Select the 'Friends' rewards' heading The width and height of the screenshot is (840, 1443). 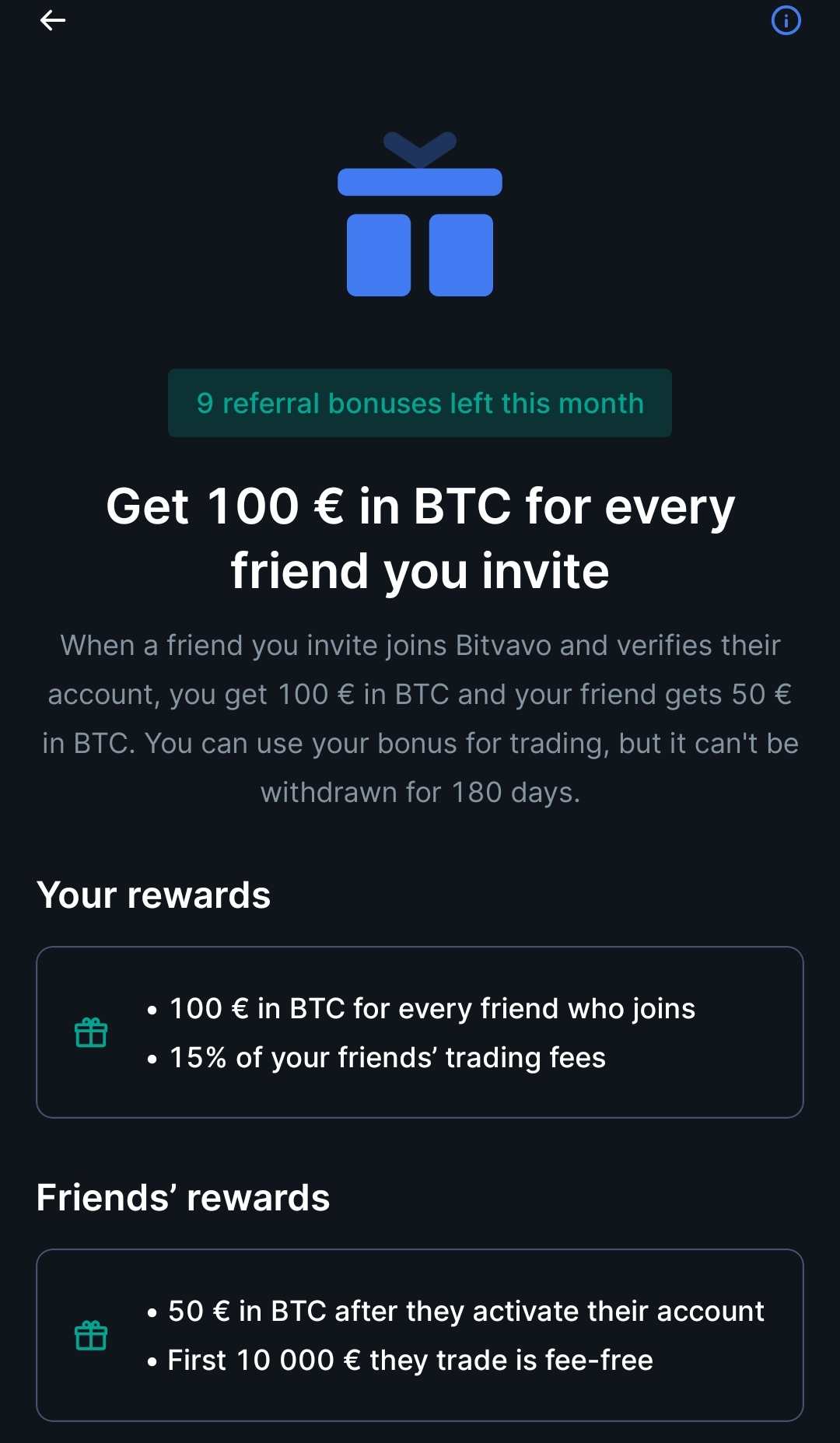pyautogui.click(x=184, y=1198)
